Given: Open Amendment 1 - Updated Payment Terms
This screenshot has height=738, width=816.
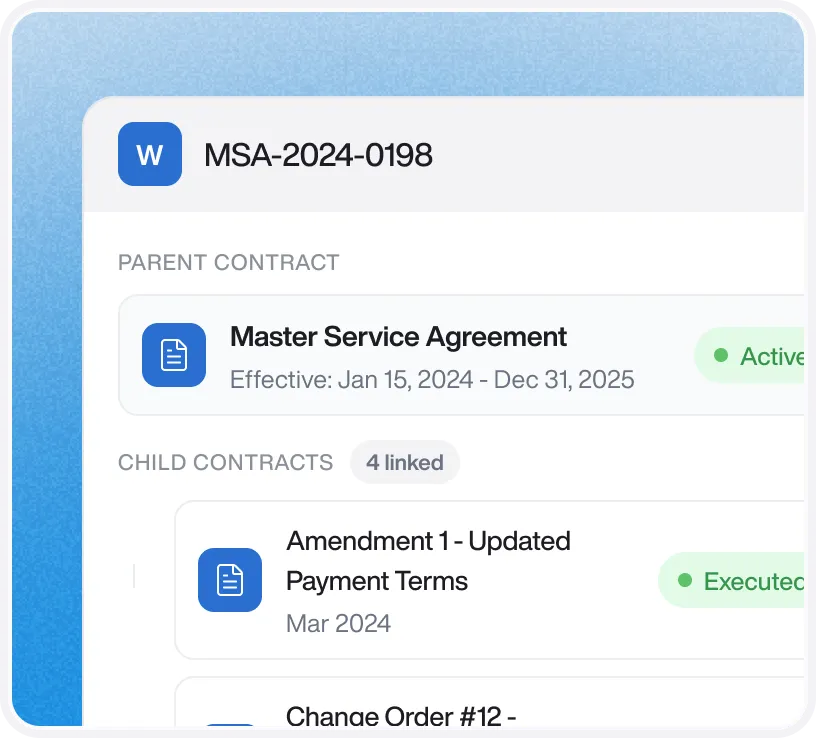Looking at the screenshot, I should tap(428, 561).
